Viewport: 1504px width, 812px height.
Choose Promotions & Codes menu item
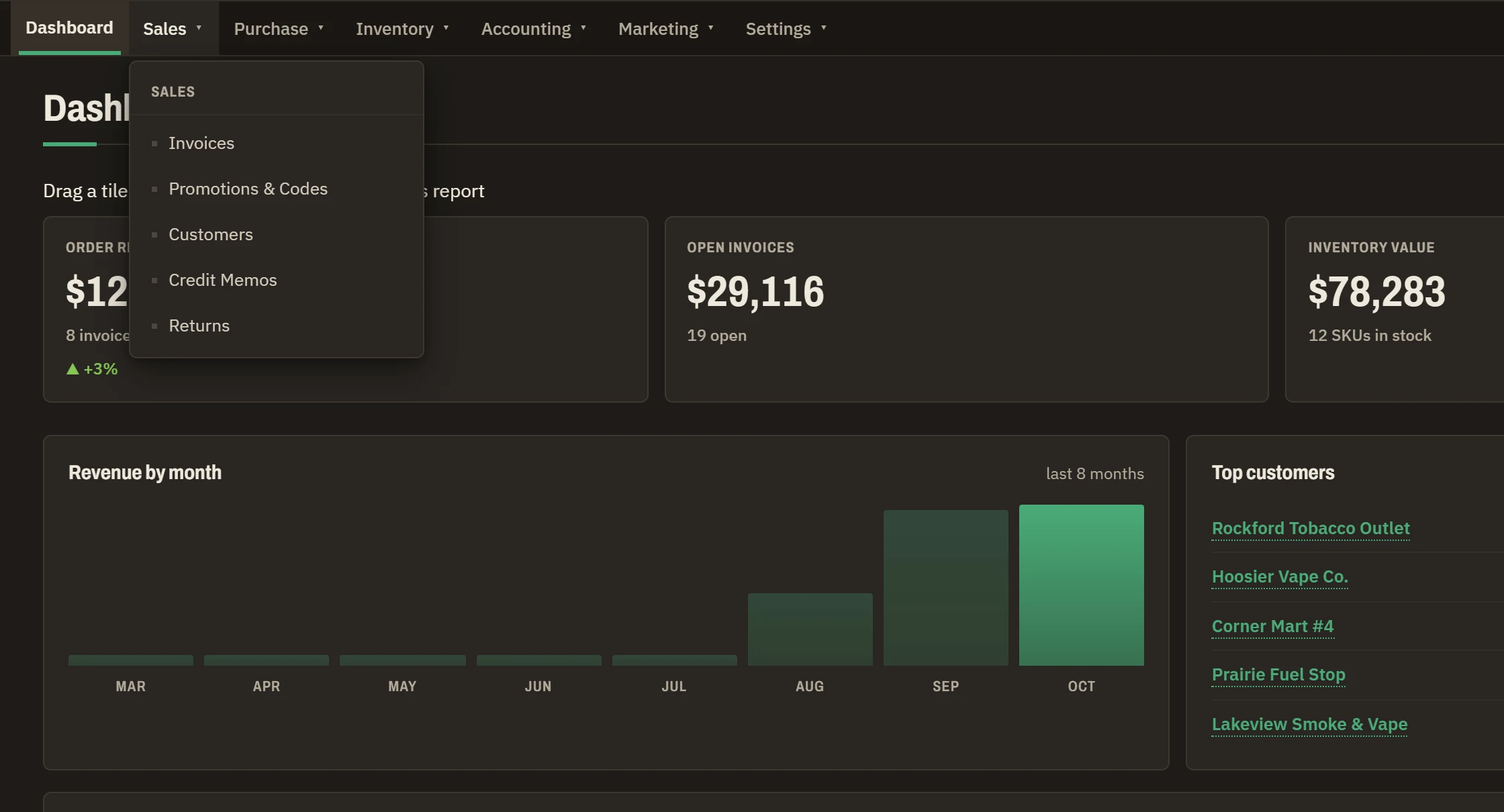pos(276,189)
